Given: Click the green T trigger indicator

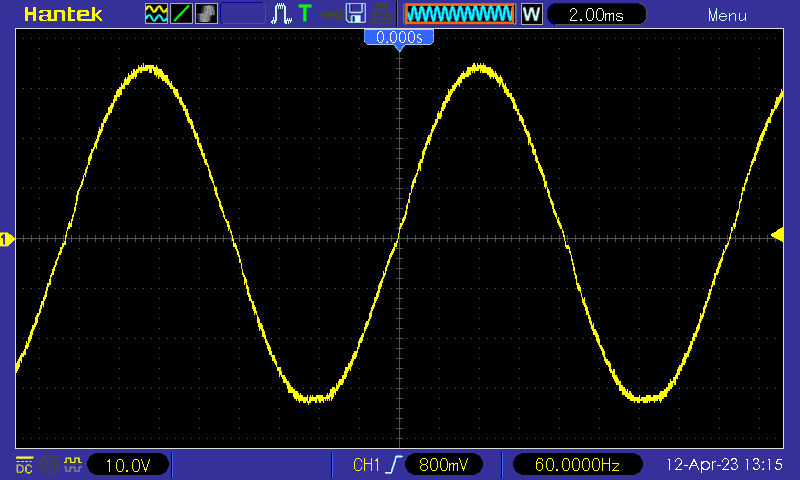Looking at the screenshot, I should click(305, 13).
